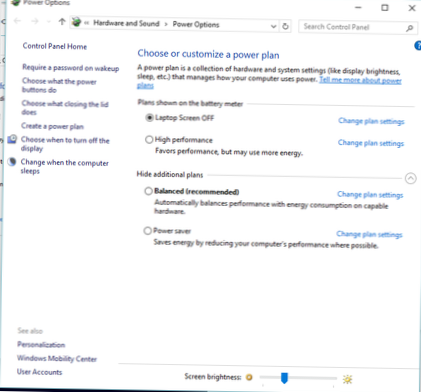Select the High performance plan
The height and width of the screenshot is (392, 421).
tap(149, 139)
